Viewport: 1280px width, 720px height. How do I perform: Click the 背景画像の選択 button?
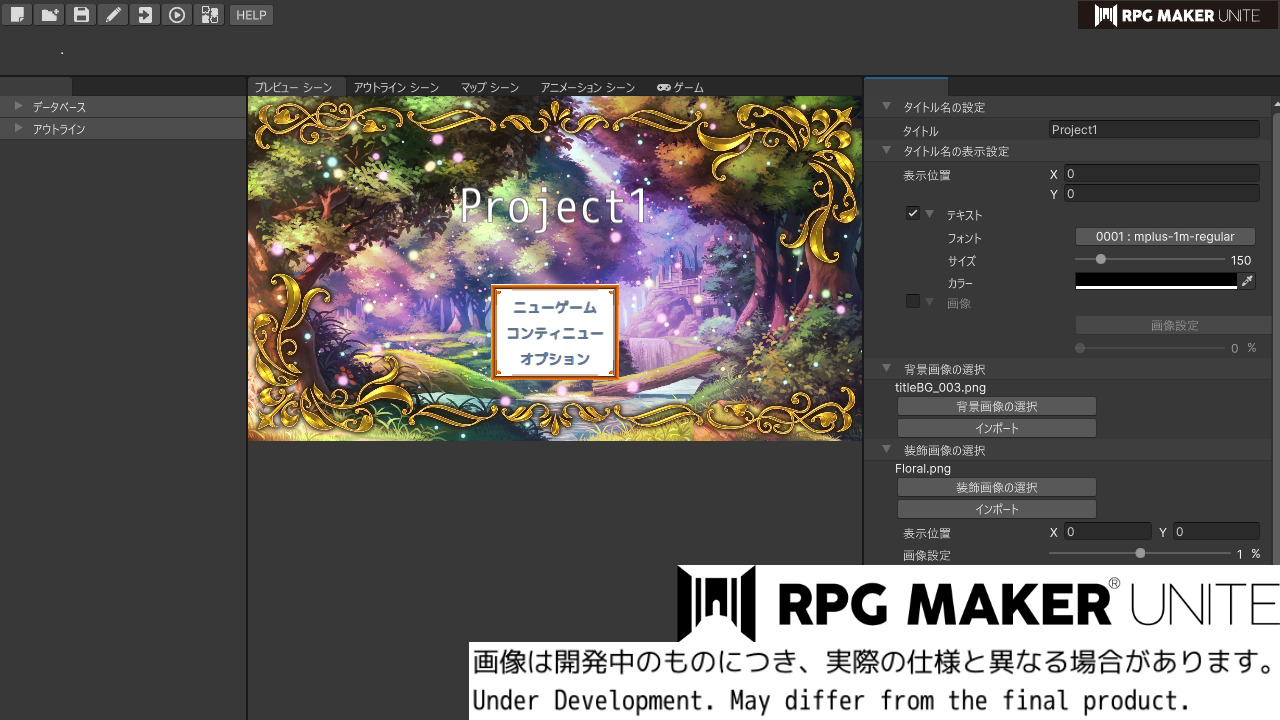click(x=996, y=407)
